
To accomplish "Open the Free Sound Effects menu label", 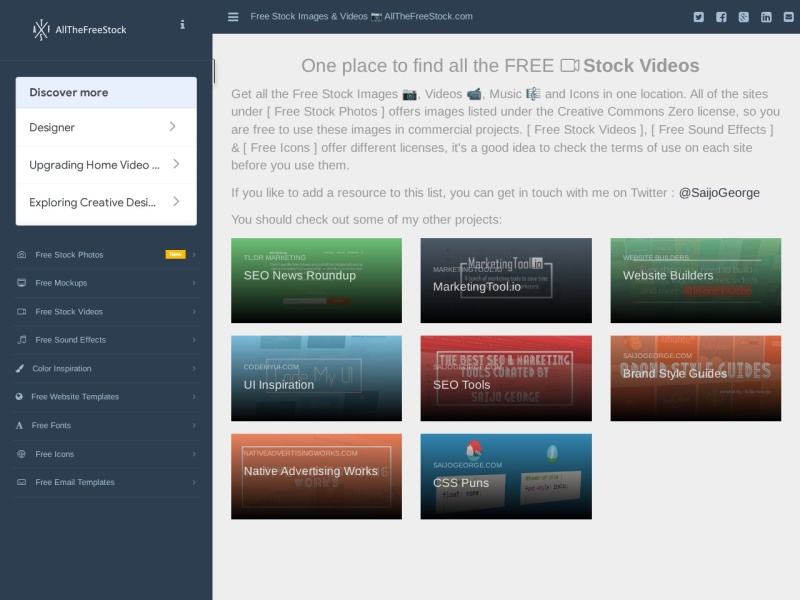I will pos(70,340).
